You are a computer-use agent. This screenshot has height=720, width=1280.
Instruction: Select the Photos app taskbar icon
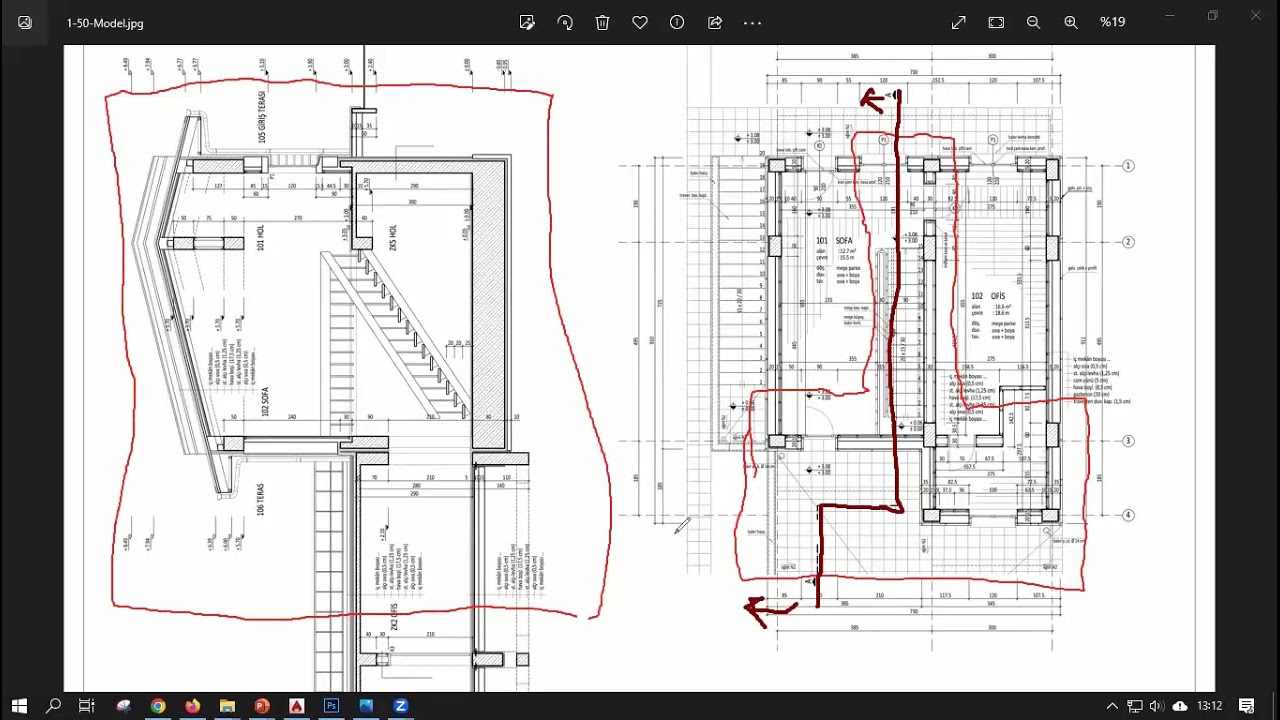point(366,706)
